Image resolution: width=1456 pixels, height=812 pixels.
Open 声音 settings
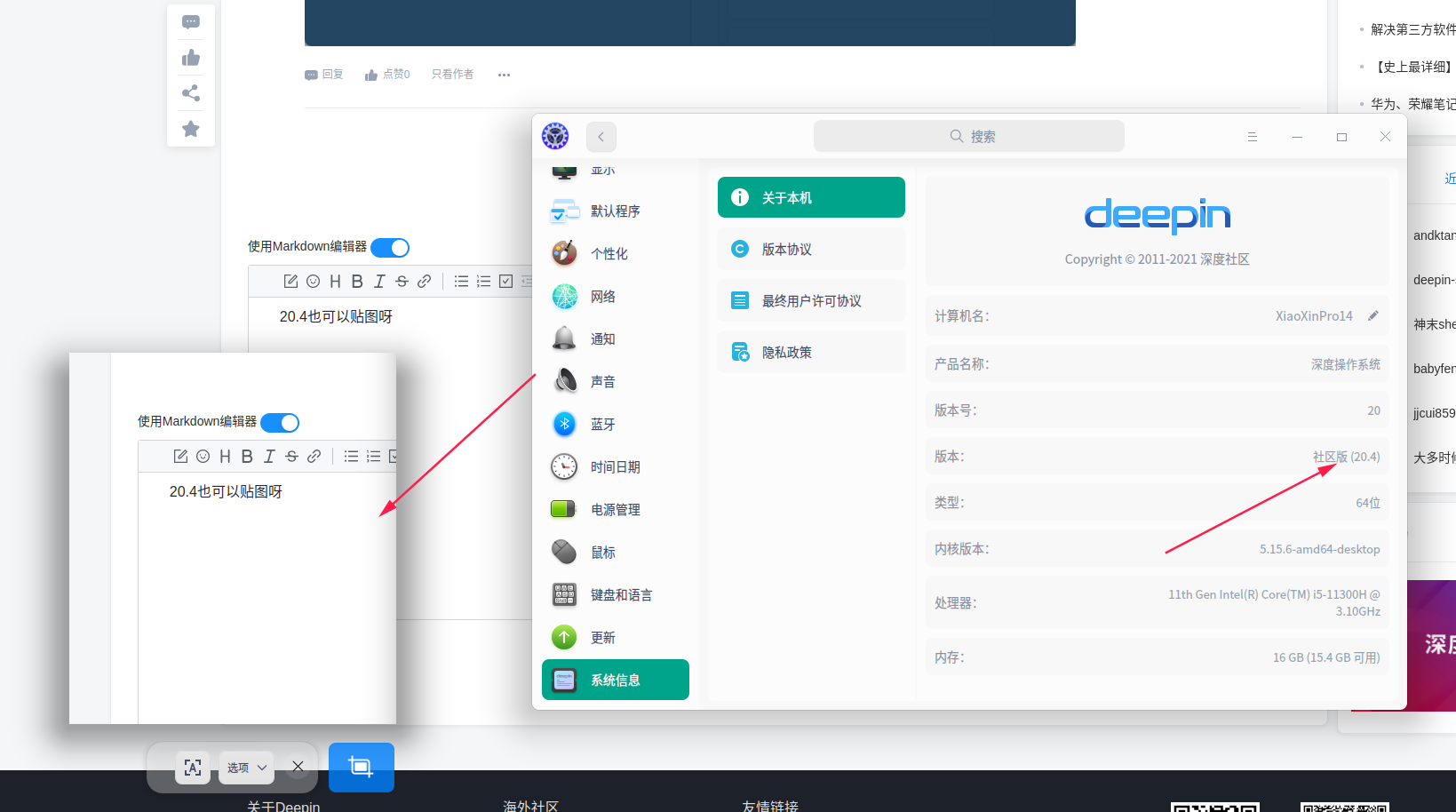[616, 382]
